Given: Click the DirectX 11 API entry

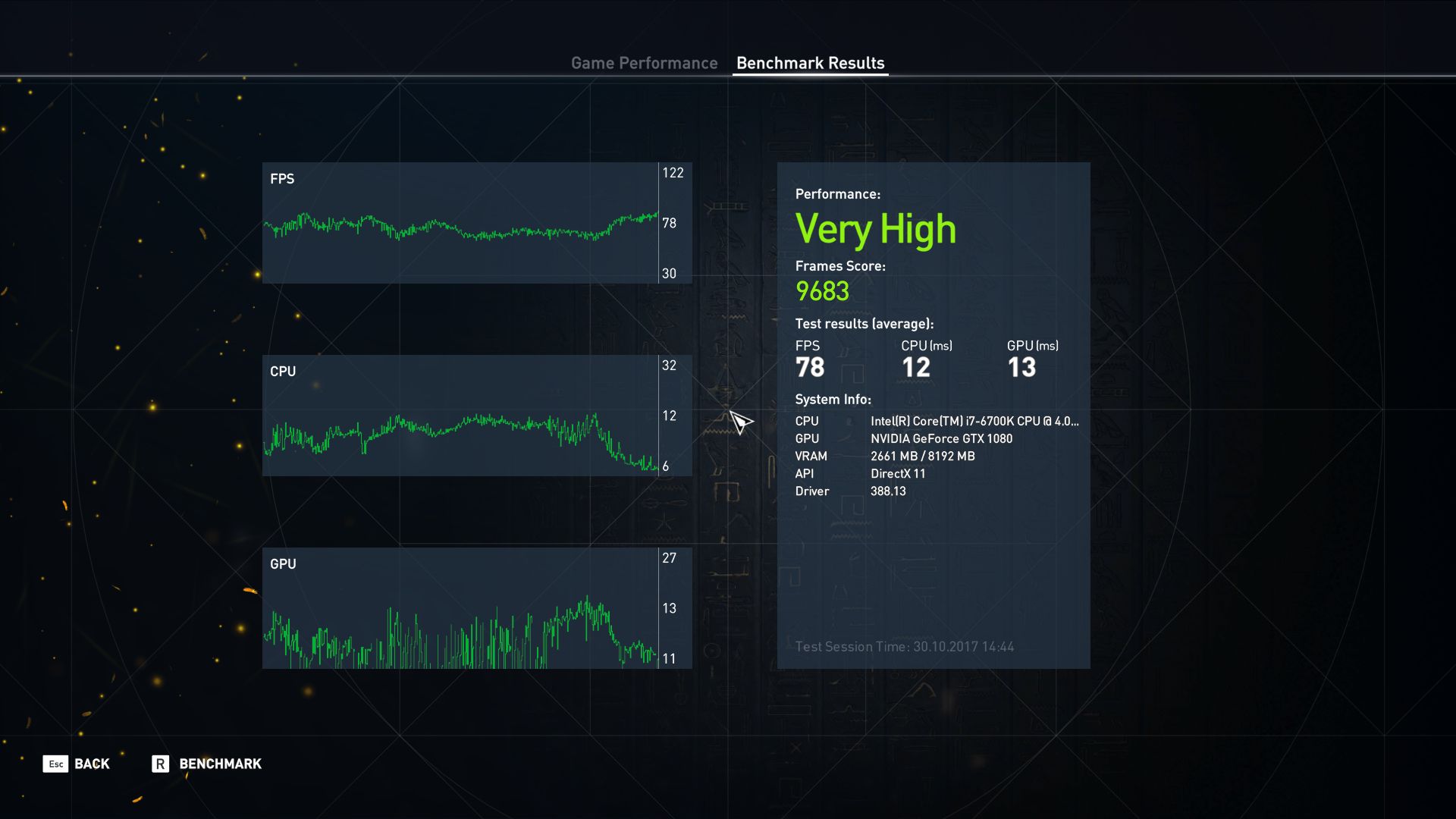Looking at the screenshot, I should click(898, 473).
